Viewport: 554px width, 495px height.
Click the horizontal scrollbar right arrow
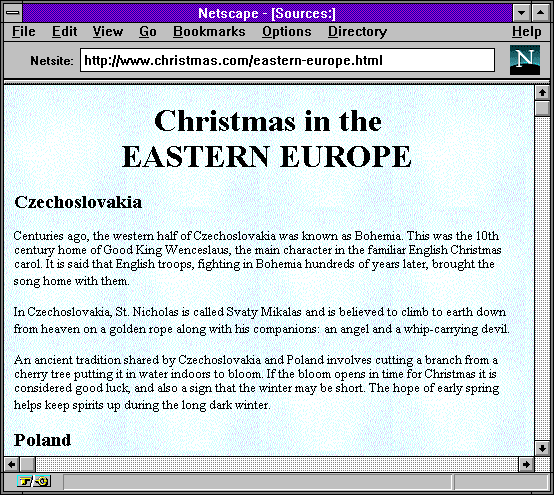coord(526,464)
